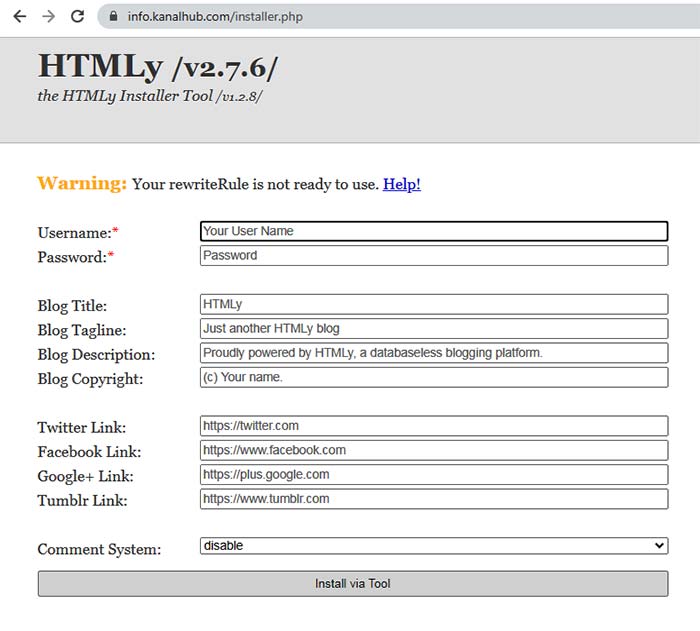Click the Google+ Link: label

point(85,476)
